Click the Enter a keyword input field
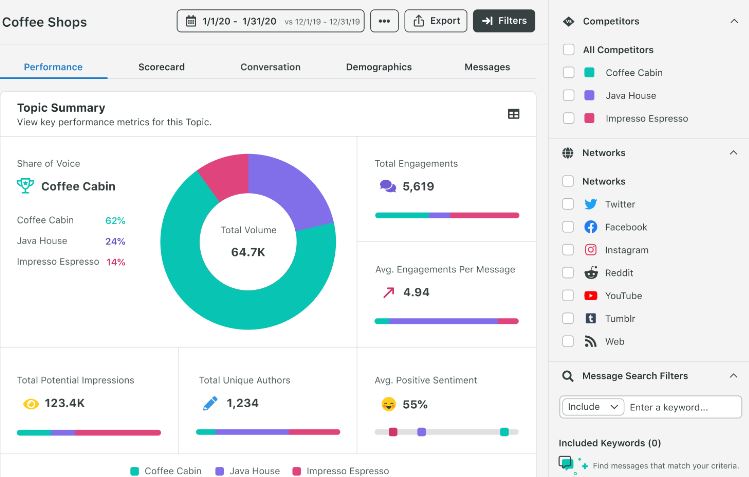Screen dimensions: 749x477 point(683,407)
